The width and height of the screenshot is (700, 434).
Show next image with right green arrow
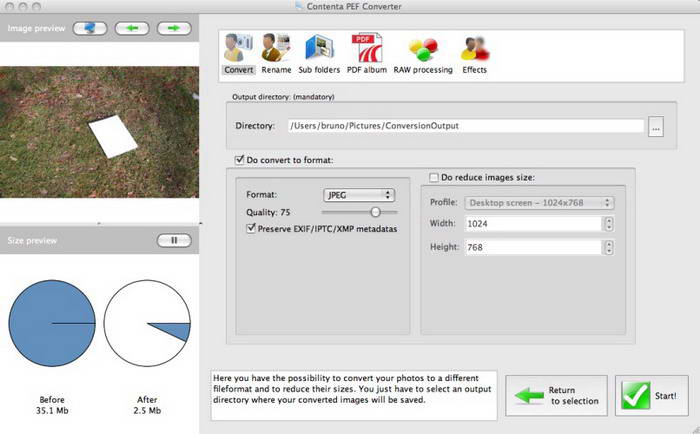click(174, 28)
